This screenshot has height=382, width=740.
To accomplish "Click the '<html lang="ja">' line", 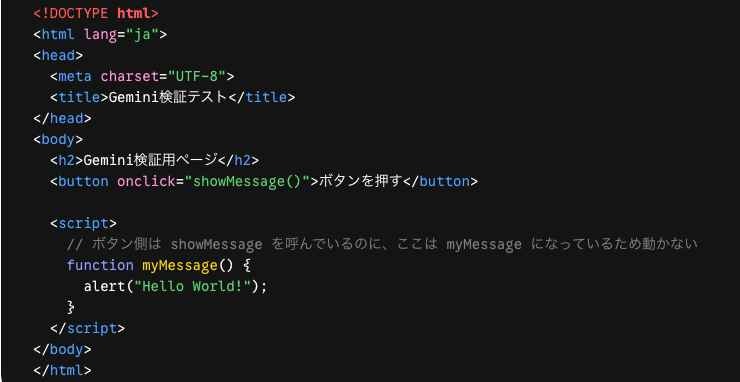I will (x=100, y=34).
